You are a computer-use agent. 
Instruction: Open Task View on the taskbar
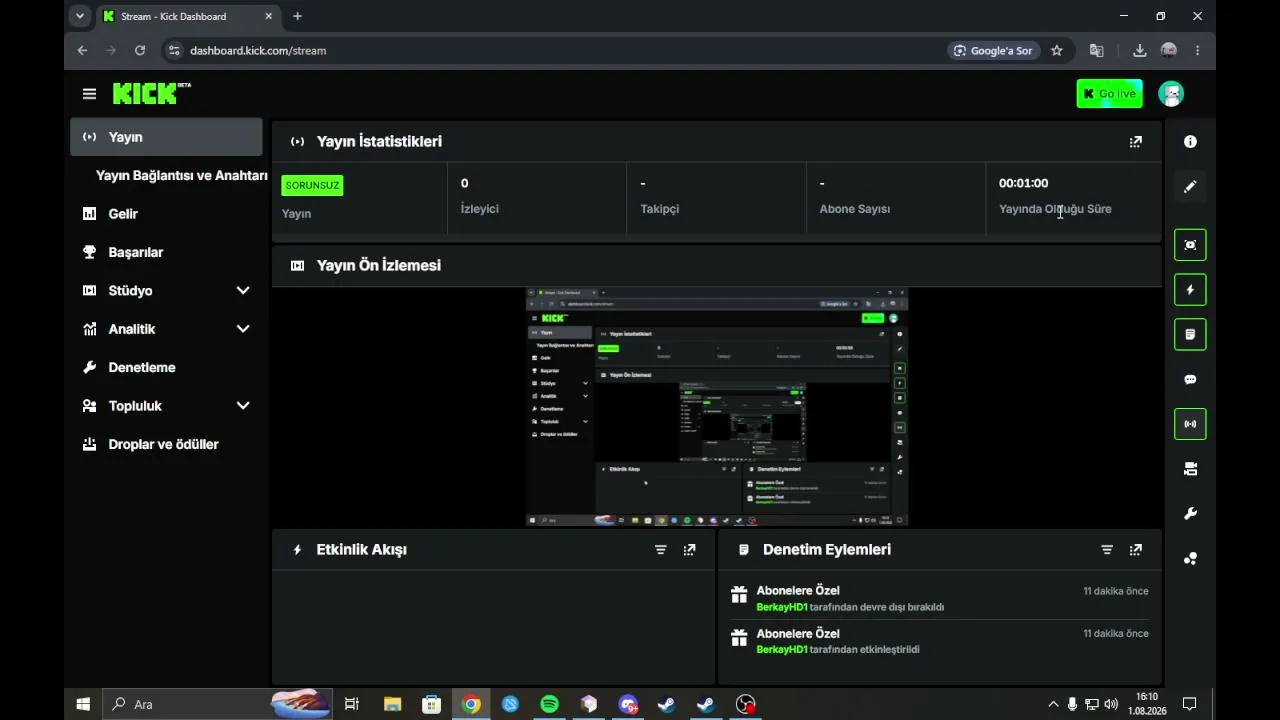[352, 704]
